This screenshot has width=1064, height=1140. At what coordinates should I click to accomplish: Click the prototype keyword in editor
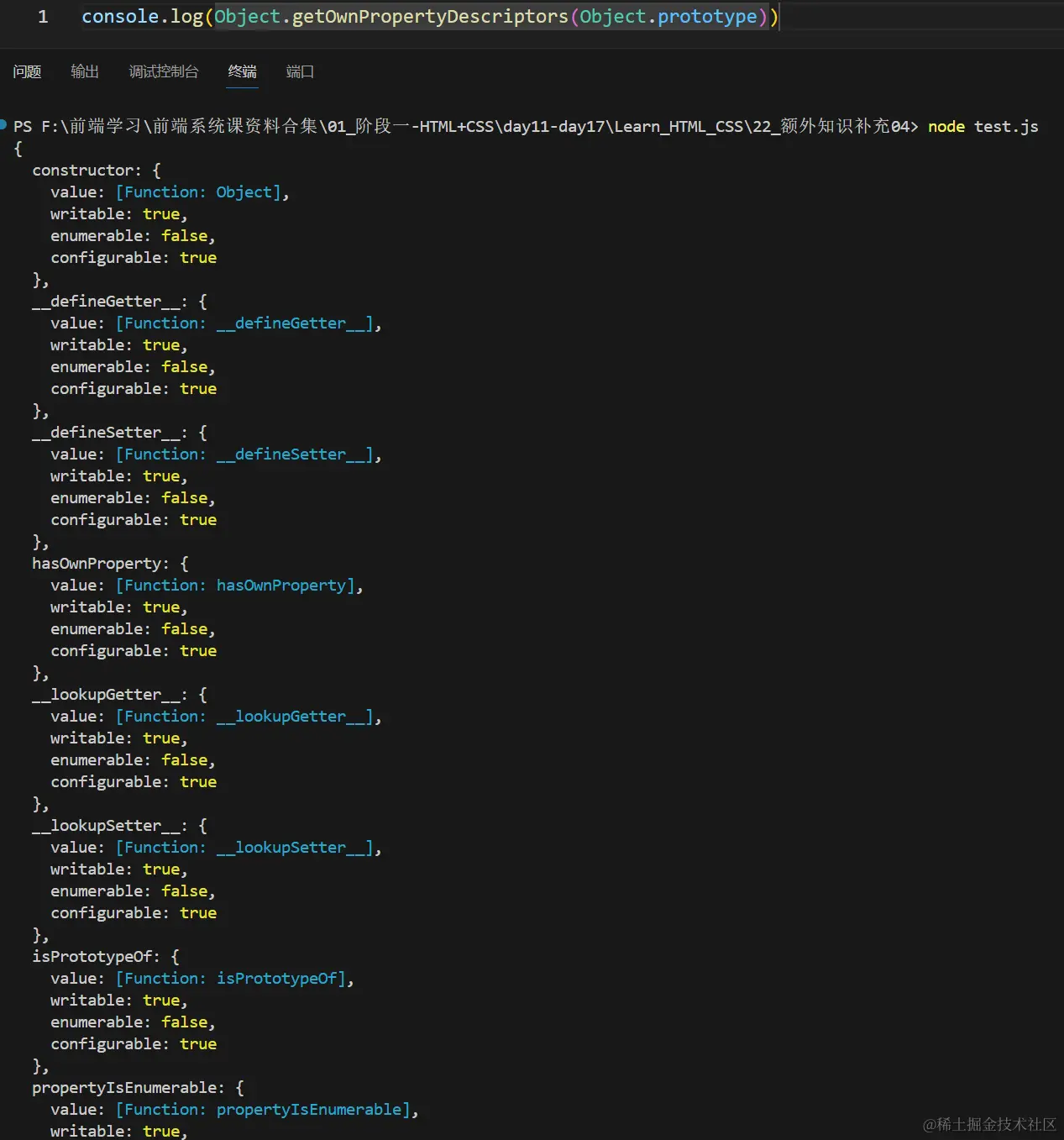coord(707,16)
